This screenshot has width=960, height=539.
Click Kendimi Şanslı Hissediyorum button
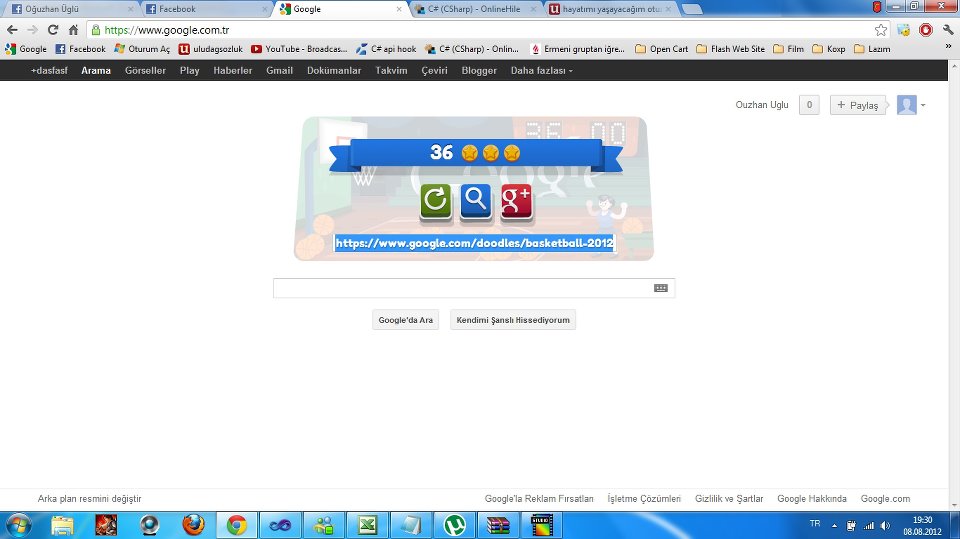coord(513,320)
